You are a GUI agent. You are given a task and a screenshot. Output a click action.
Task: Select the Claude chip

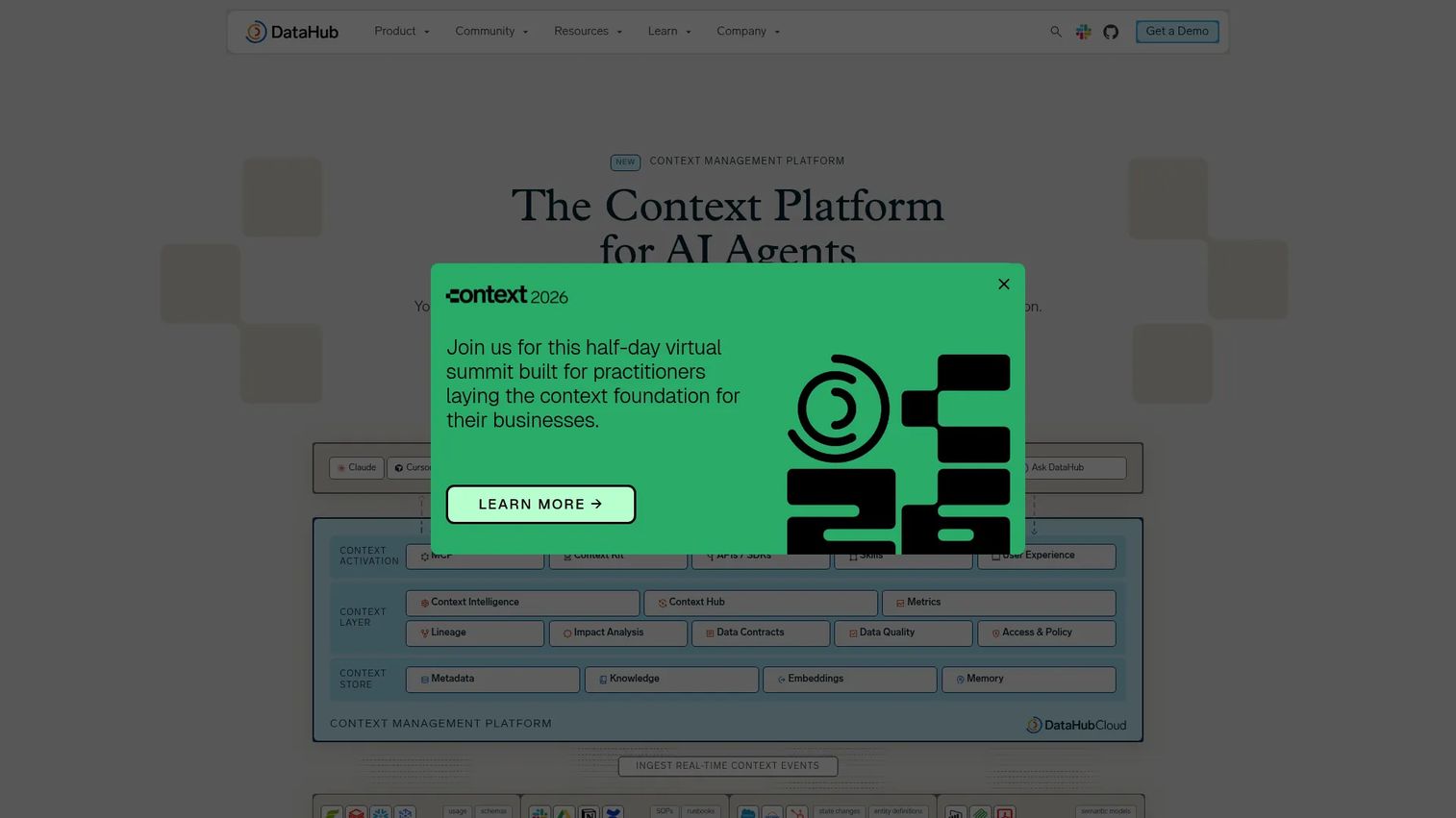click(x=357, y=468)
